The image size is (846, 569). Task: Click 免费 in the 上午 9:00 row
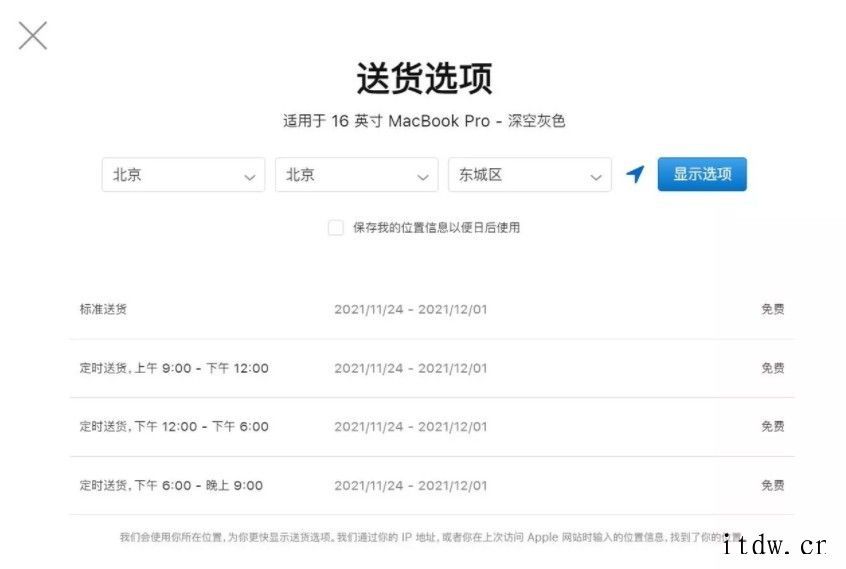coord(773,368)
